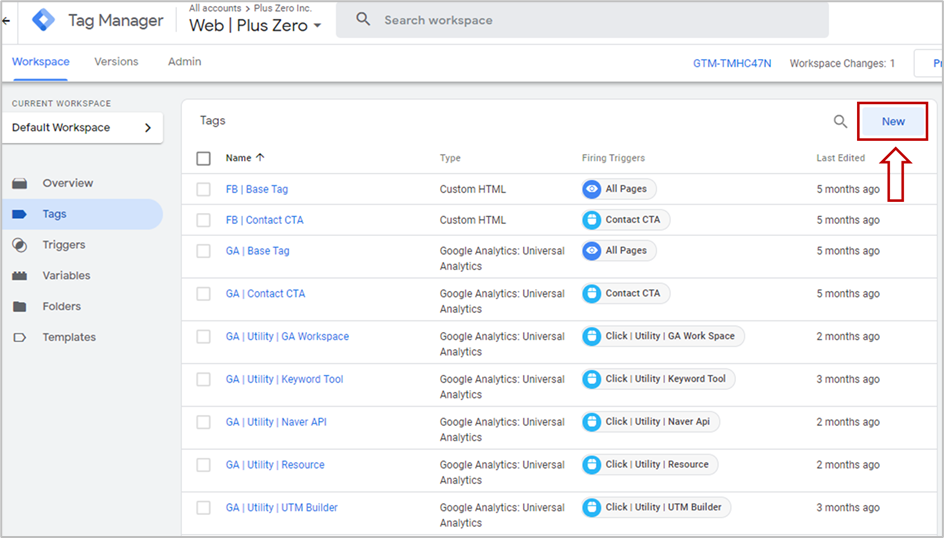Screen dimensions: 944x538
Task: Click the Contact CTA trigger icon for FB Contact CTA
Action: click(x=592, y=220)
